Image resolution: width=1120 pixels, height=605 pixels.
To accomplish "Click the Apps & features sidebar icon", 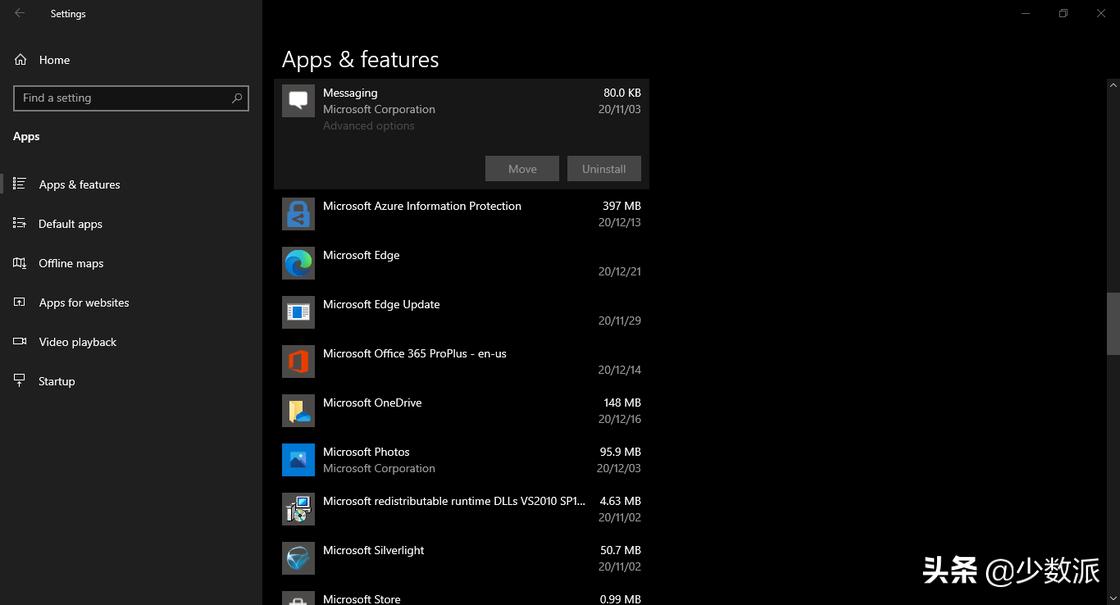I will [19, 184].
